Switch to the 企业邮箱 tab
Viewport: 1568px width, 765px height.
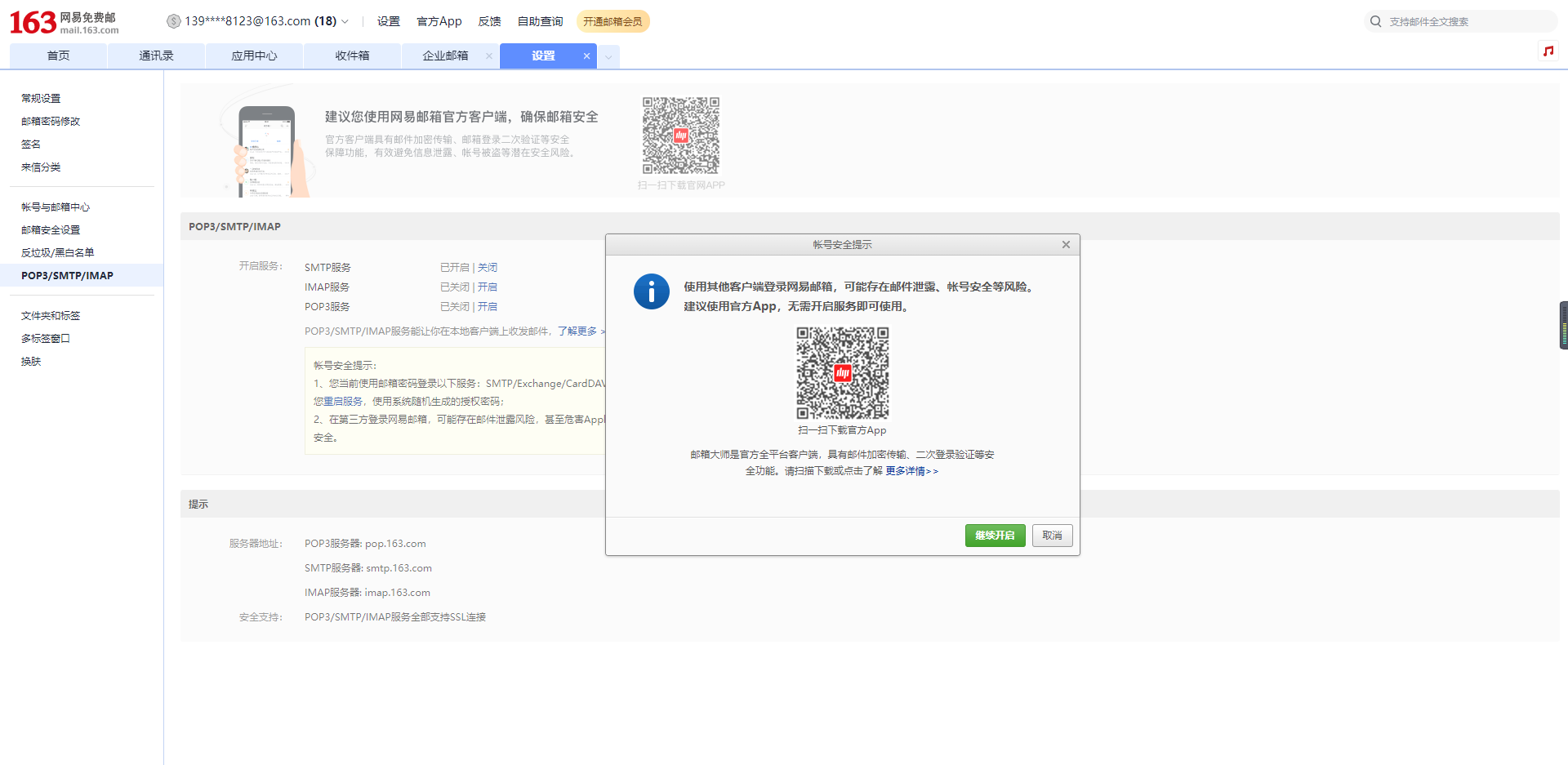coord(445,56)
